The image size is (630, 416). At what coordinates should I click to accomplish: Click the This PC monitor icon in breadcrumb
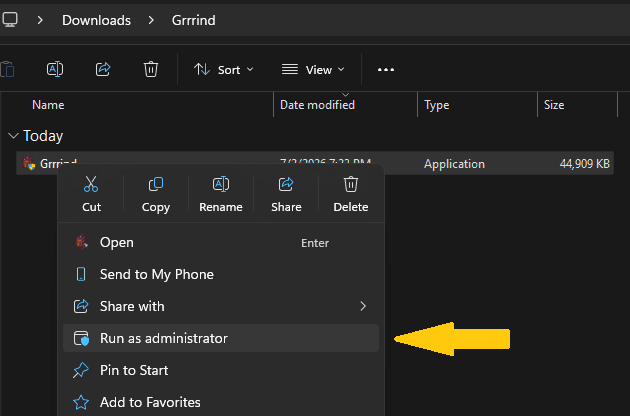point(10,19)
